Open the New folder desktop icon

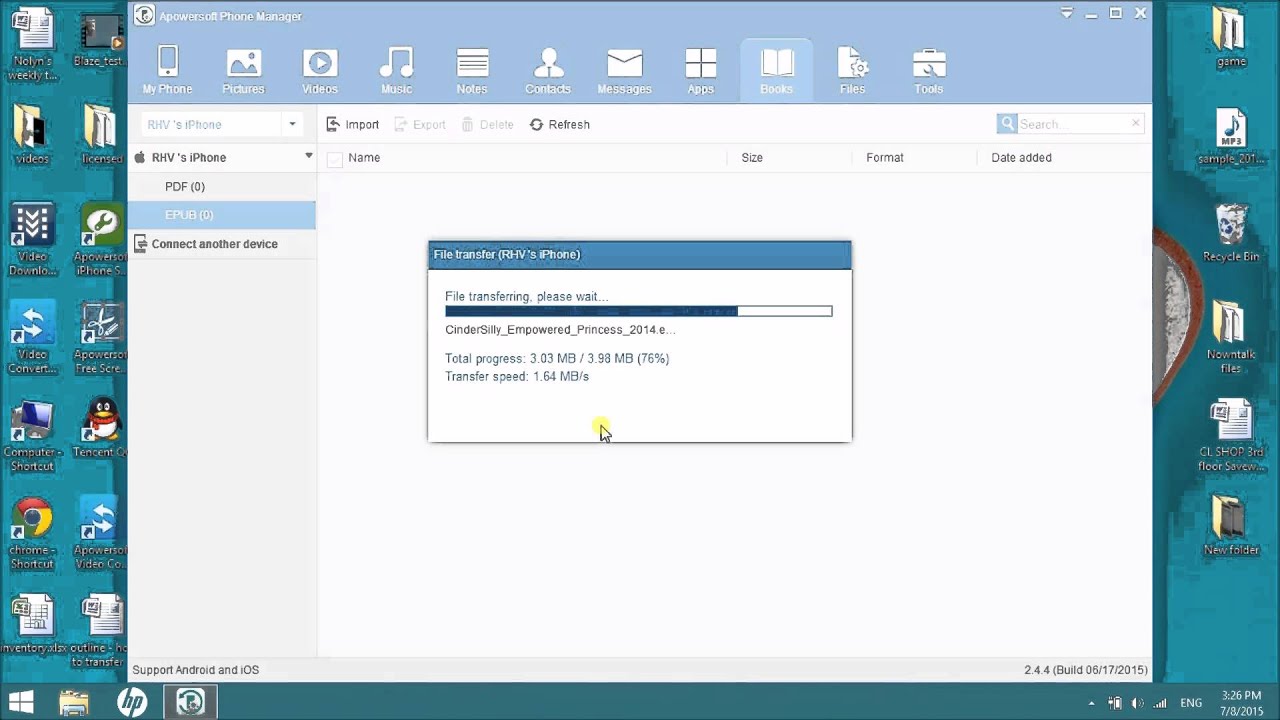point(1231,526)
